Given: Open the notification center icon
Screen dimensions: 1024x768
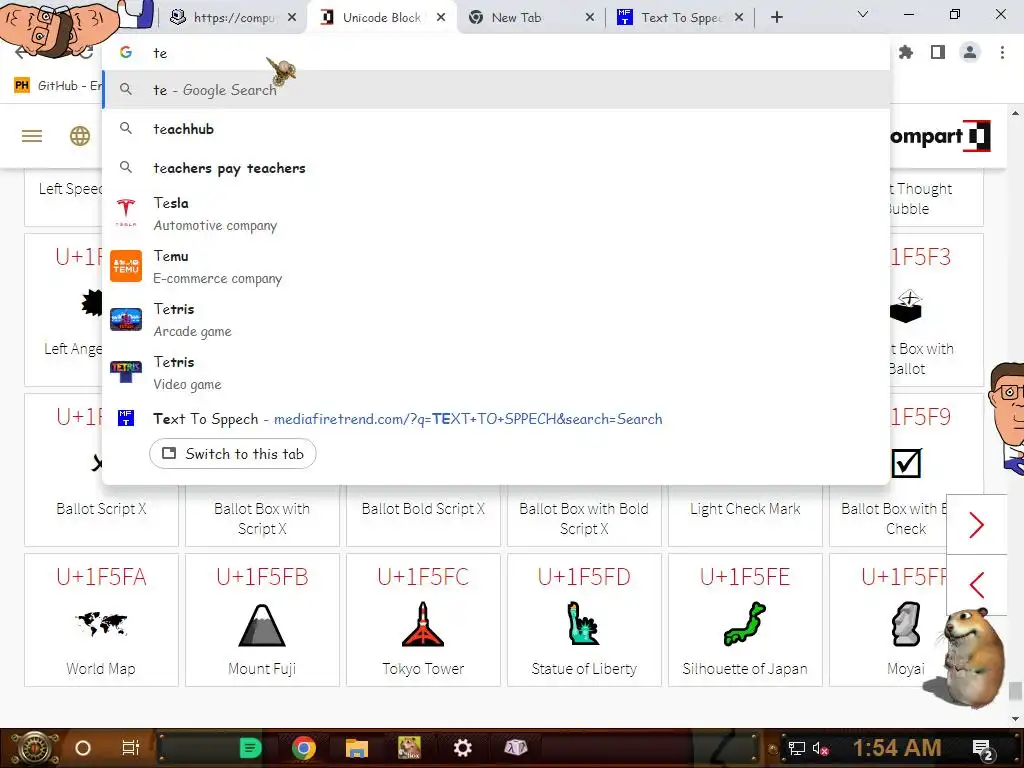Looking at the screenshot, I should [x=983, y=750].
